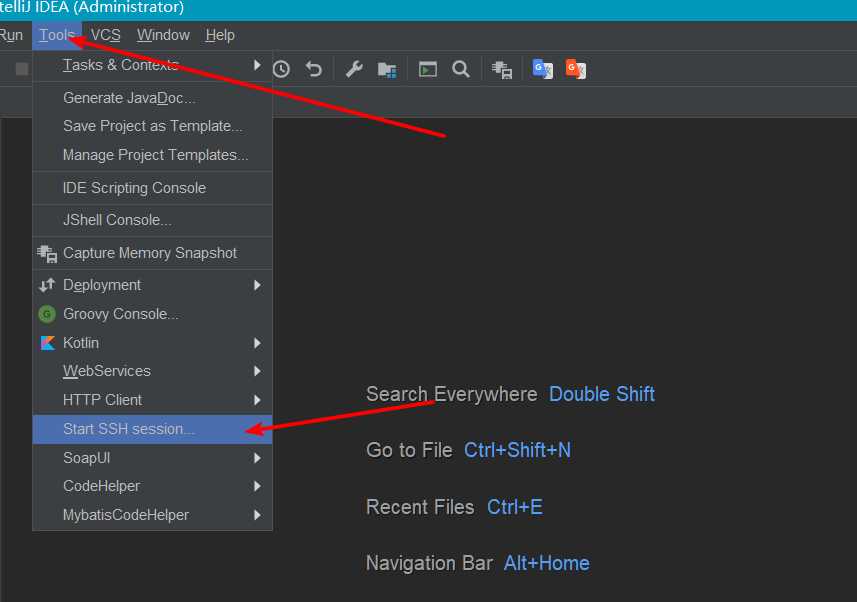
Task: Expand CodeHelper submenu arrow
Action: 257,487
